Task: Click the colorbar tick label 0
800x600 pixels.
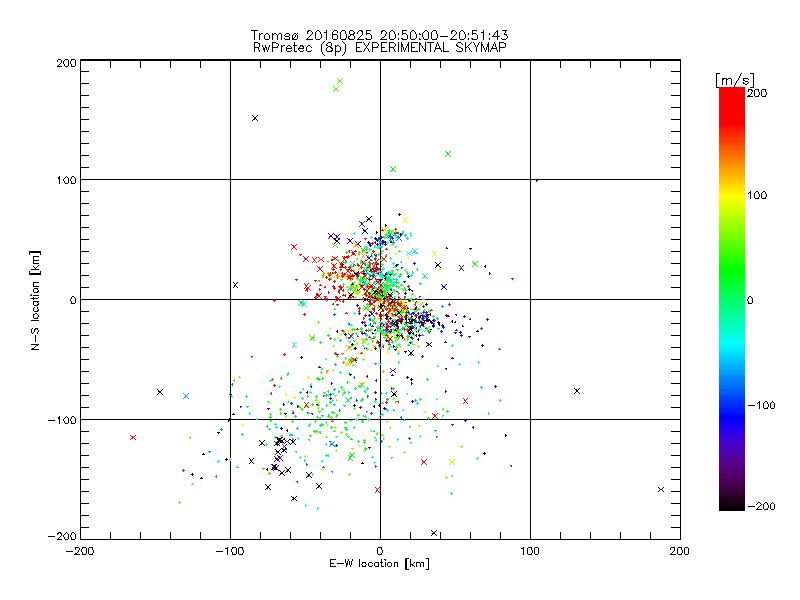Action: click(750, 300)
